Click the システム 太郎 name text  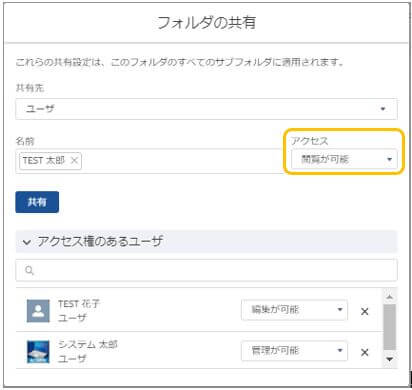pos(88,344)
